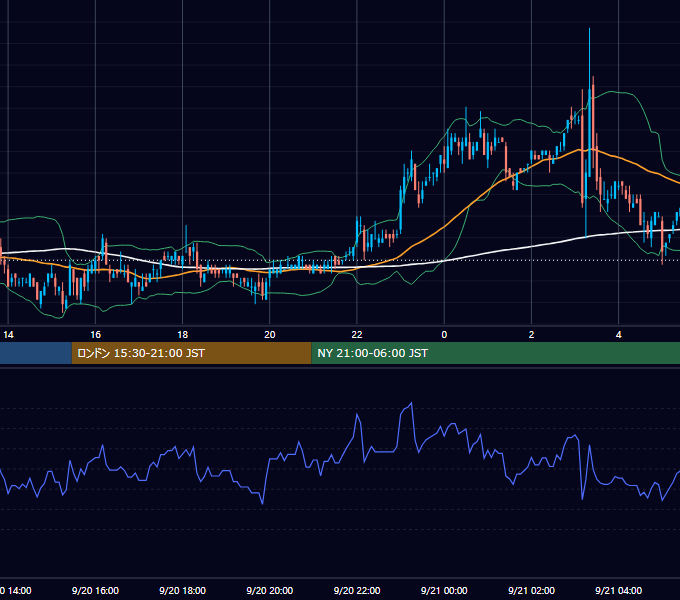Click the 0 hour axis label
Image resolution: width=680 pixels, height=600 pixels.
444,335
